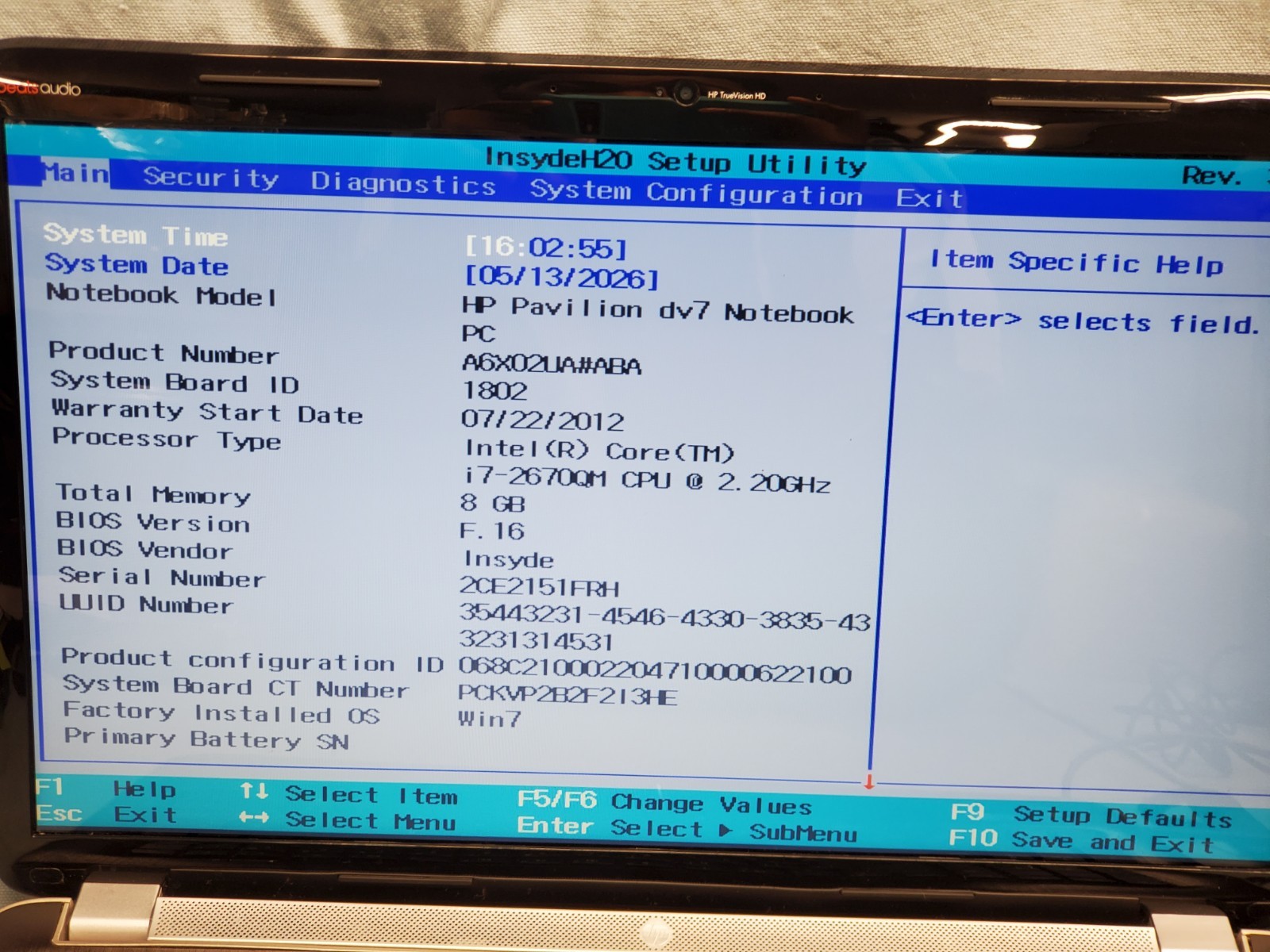Click the Notebook Model label
1270x952 pixels.
tap(162, 295)
